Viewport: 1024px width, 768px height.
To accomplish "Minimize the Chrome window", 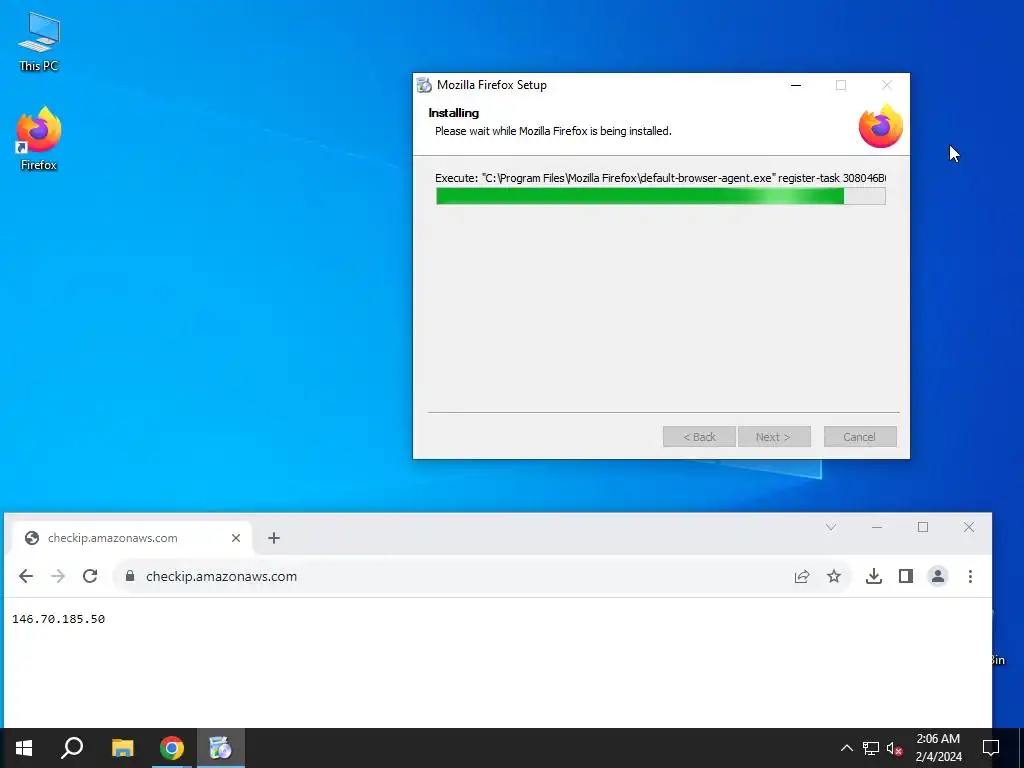I will [877, 527].
